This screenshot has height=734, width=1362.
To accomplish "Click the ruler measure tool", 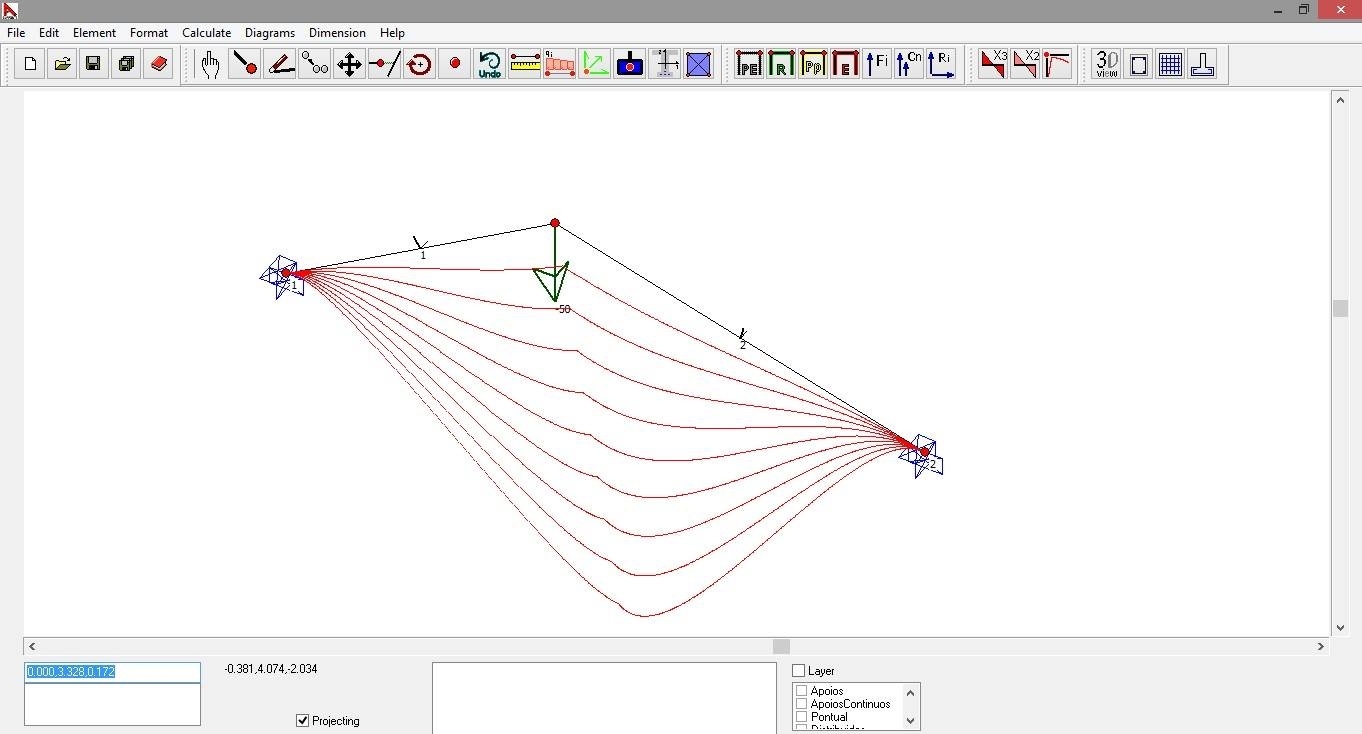I will click(525, 65).
